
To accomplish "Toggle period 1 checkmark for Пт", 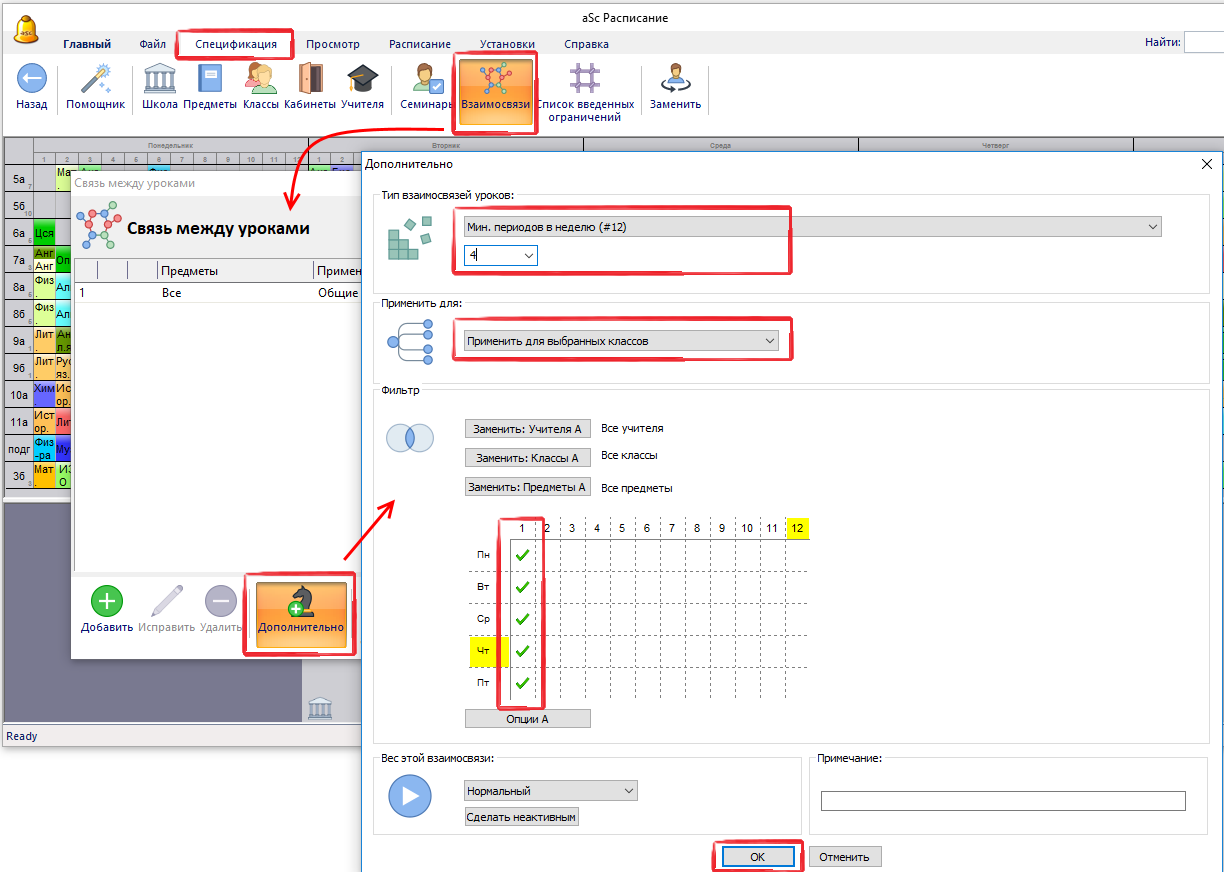I will click(x=521, y=683).
